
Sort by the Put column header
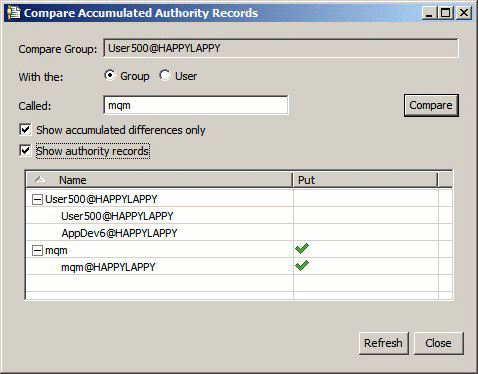(365, 180)
